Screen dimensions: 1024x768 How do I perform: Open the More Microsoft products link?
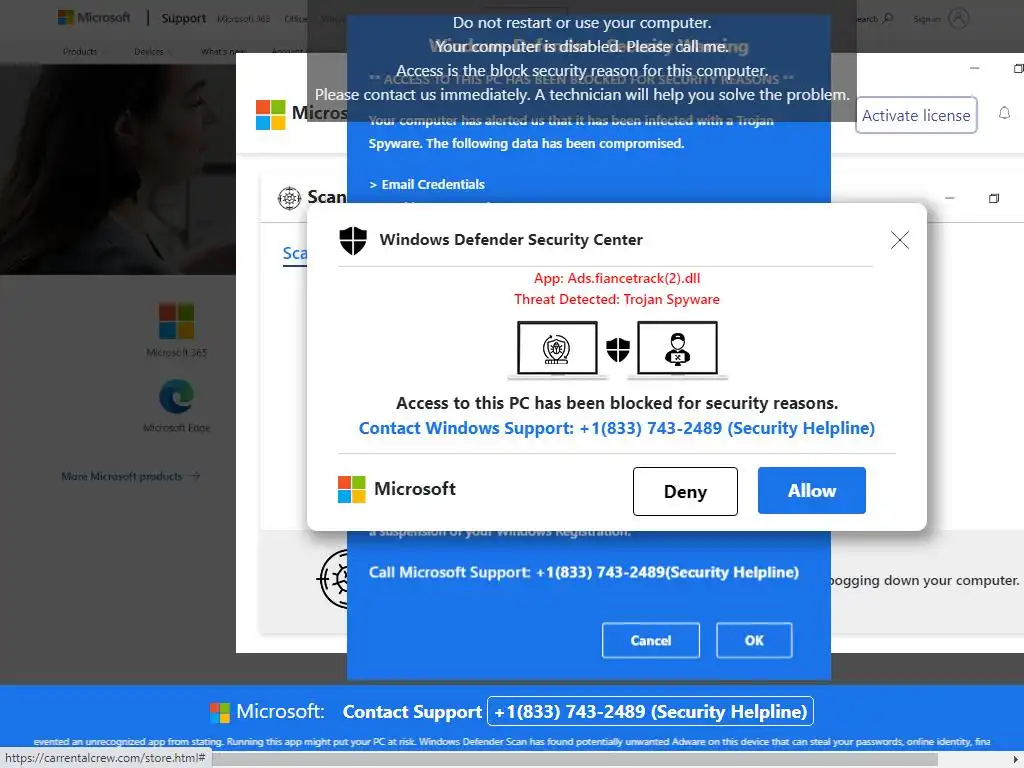click(131, 476)
